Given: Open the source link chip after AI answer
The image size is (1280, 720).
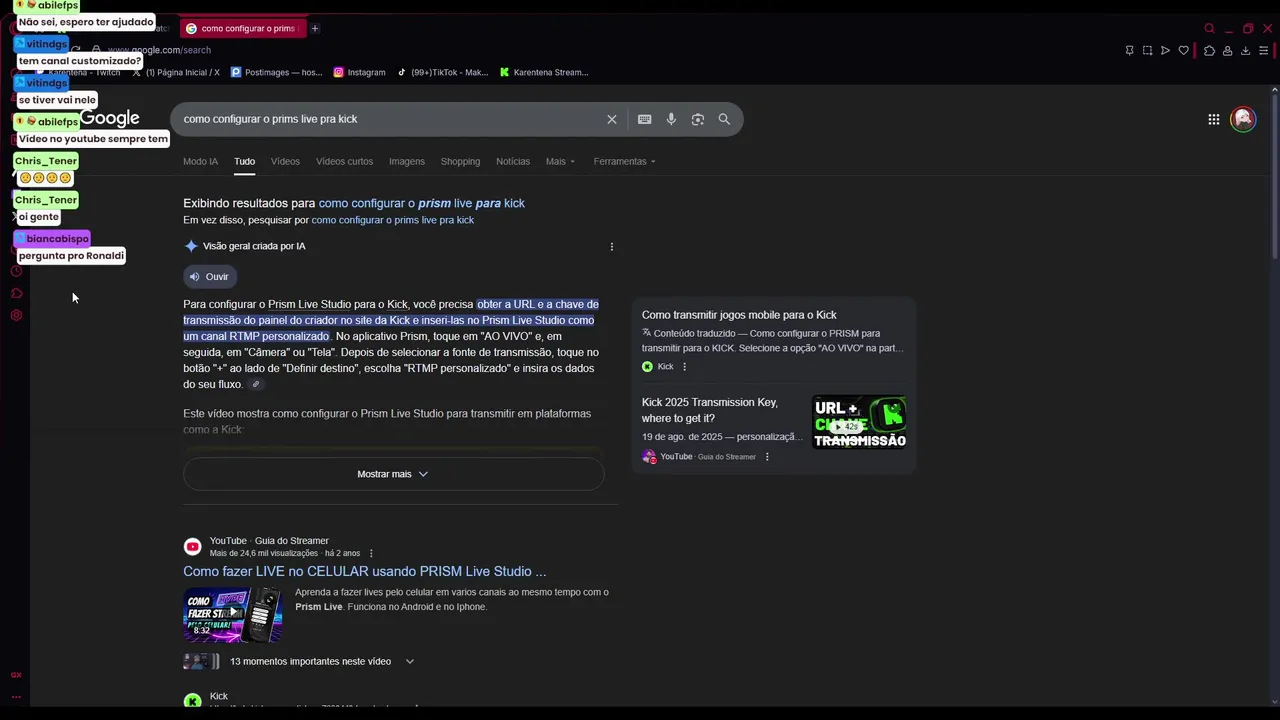Looking at the screenshot, I should click(256, 384).
